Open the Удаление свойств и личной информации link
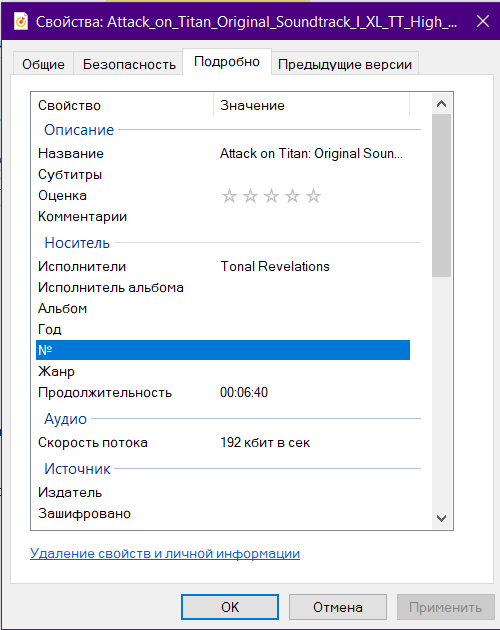The width and height of the screenshot is (500, 630). (165, 553)
